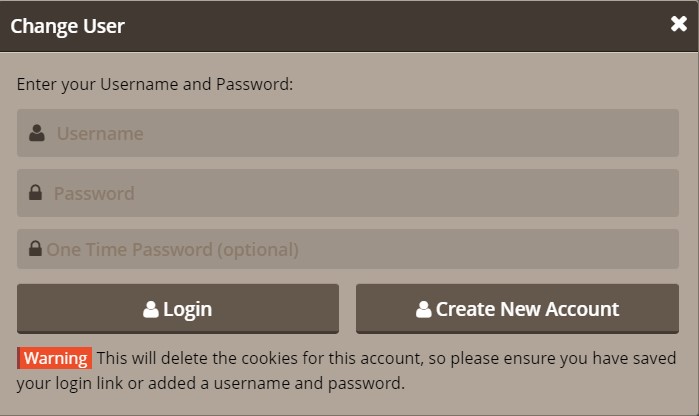Click the orange Warning badge
The width and height of the screenshot is (699, 416).
coord(54,358)
